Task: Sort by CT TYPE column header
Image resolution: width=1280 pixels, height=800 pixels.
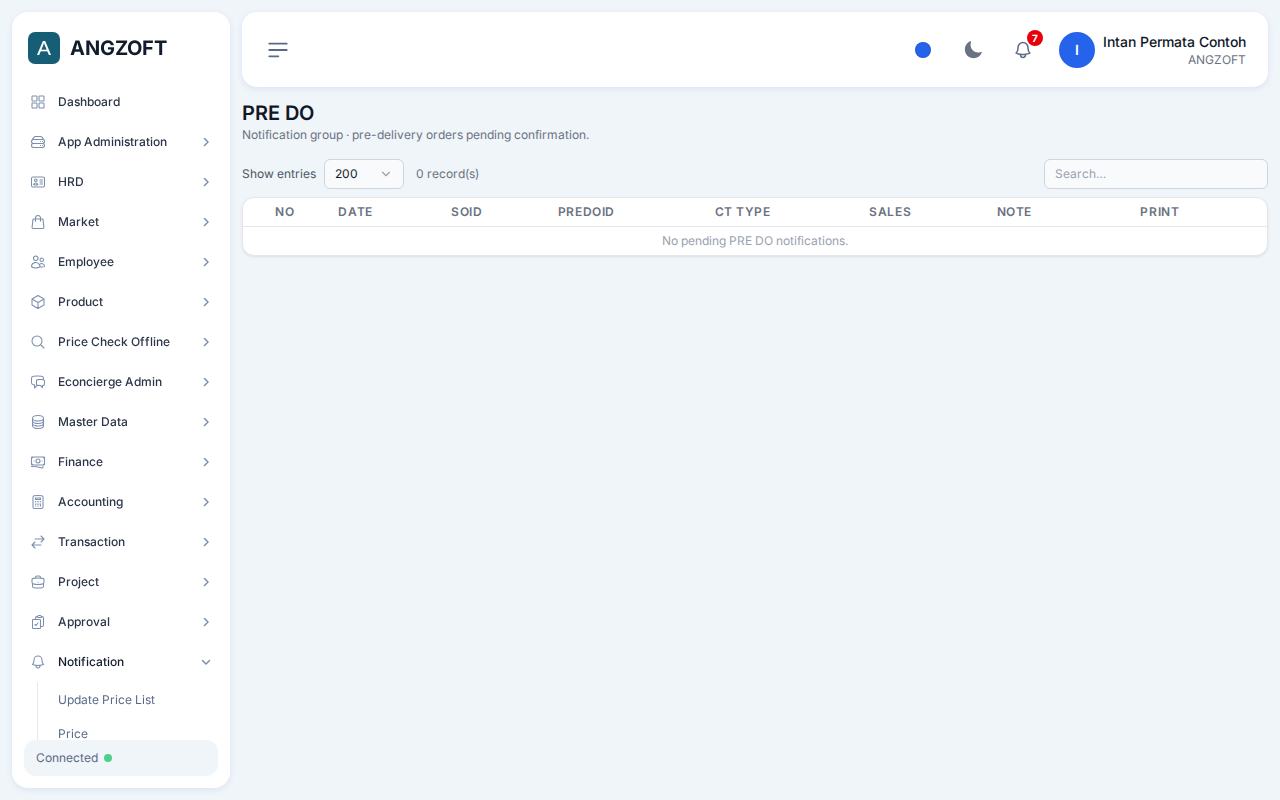Action: 743,212
